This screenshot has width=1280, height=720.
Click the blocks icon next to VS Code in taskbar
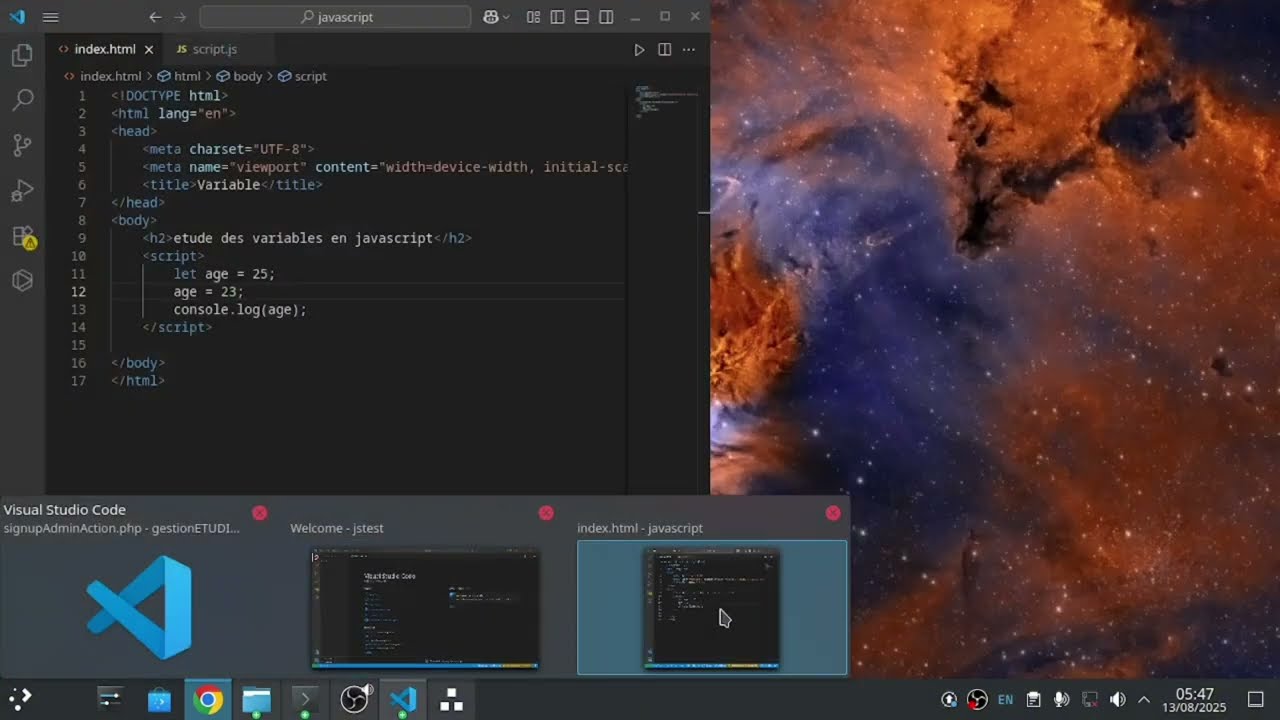[452, 699]
